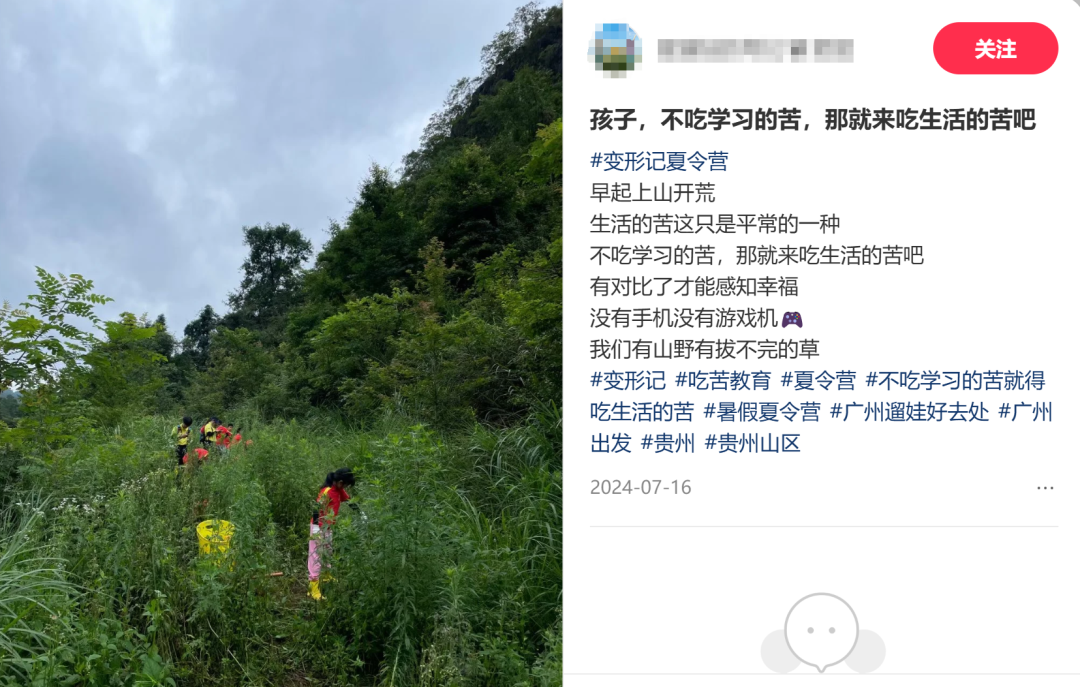The image size is (1080, 687).
Task: Open the #夏令营 hashtag
Action: 818,380
